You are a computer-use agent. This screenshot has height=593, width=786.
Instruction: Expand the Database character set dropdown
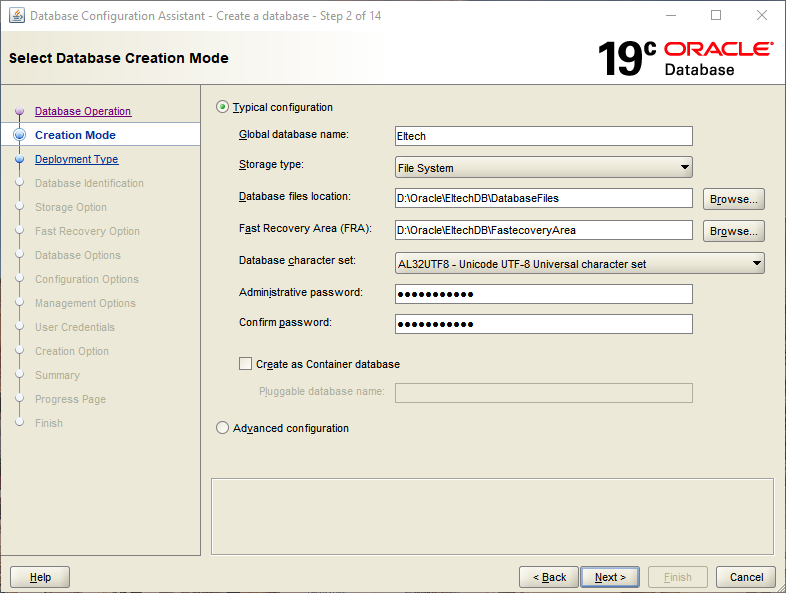[580, 264]
